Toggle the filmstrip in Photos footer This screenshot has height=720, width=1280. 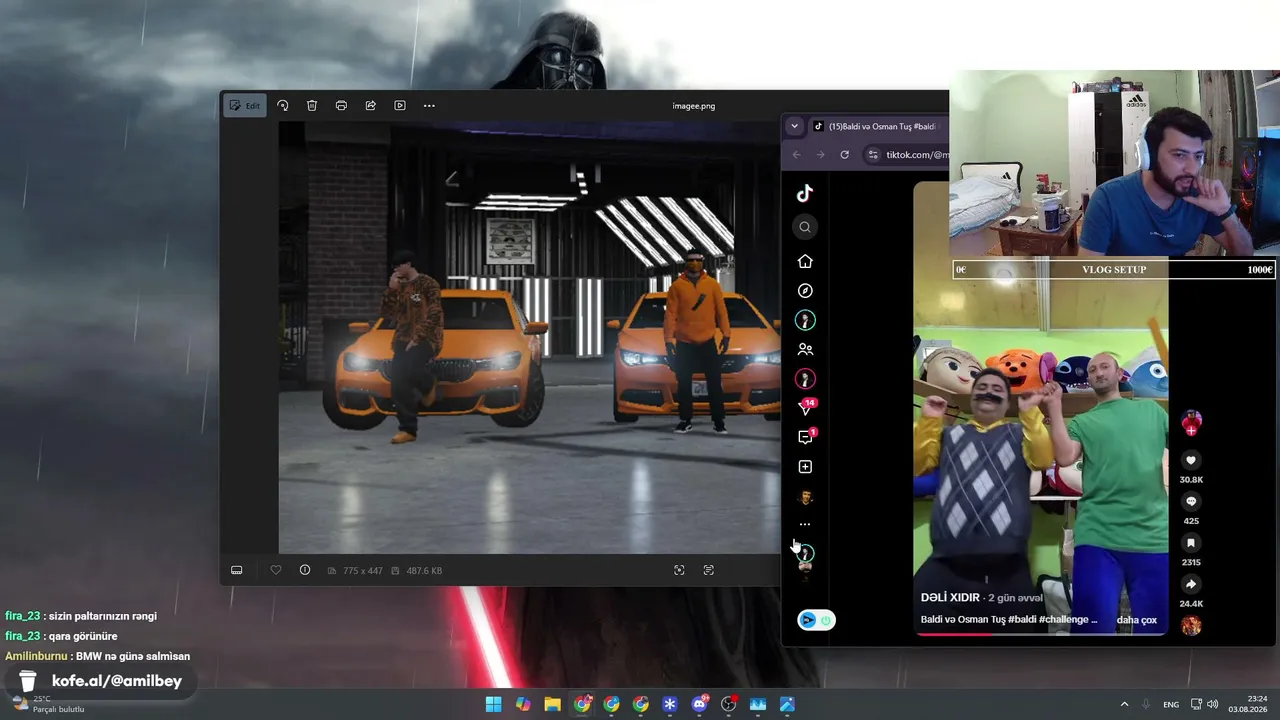pos(237,570)
